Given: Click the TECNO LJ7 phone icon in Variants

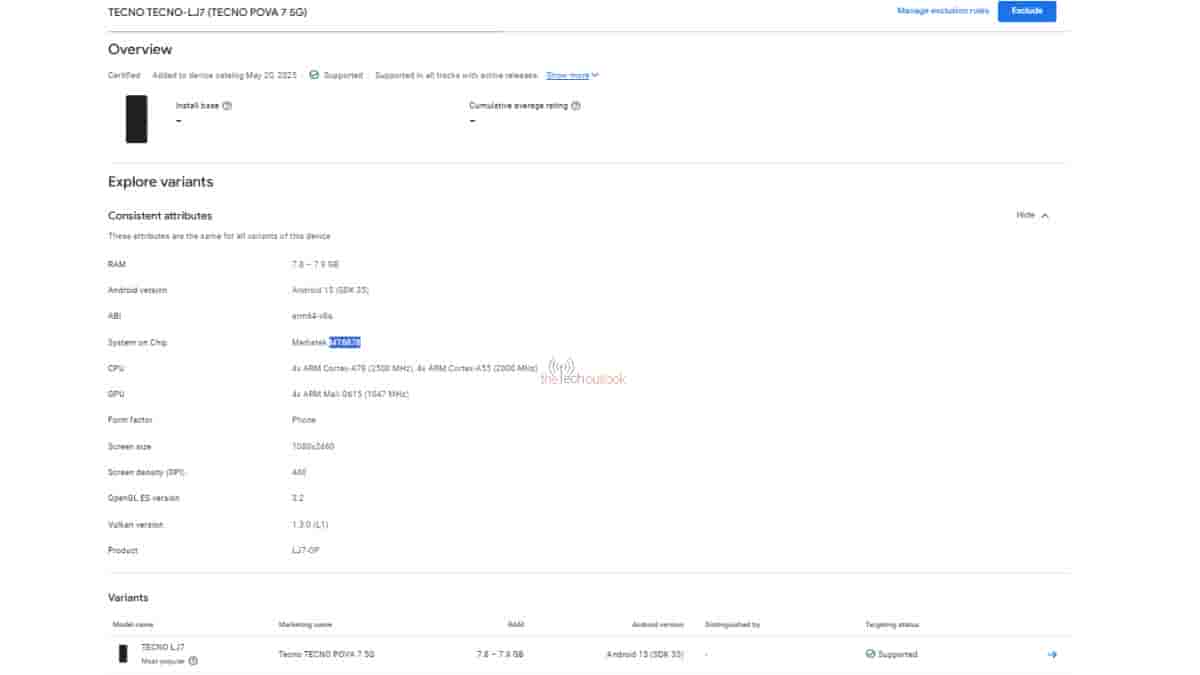Looking at the screenshot, I should click(123, 654).
